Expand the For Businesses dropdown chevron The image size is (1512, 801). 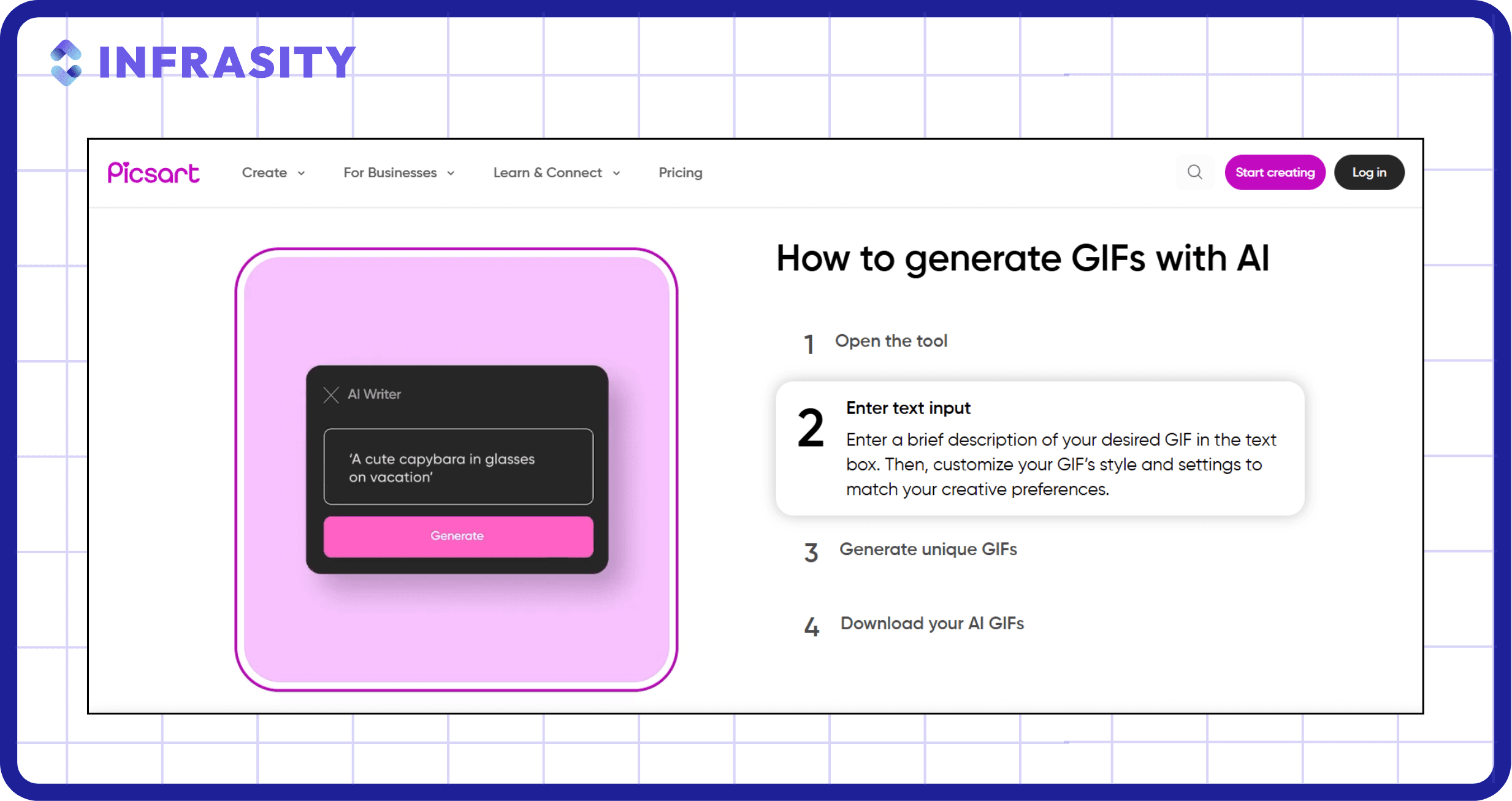451,174
